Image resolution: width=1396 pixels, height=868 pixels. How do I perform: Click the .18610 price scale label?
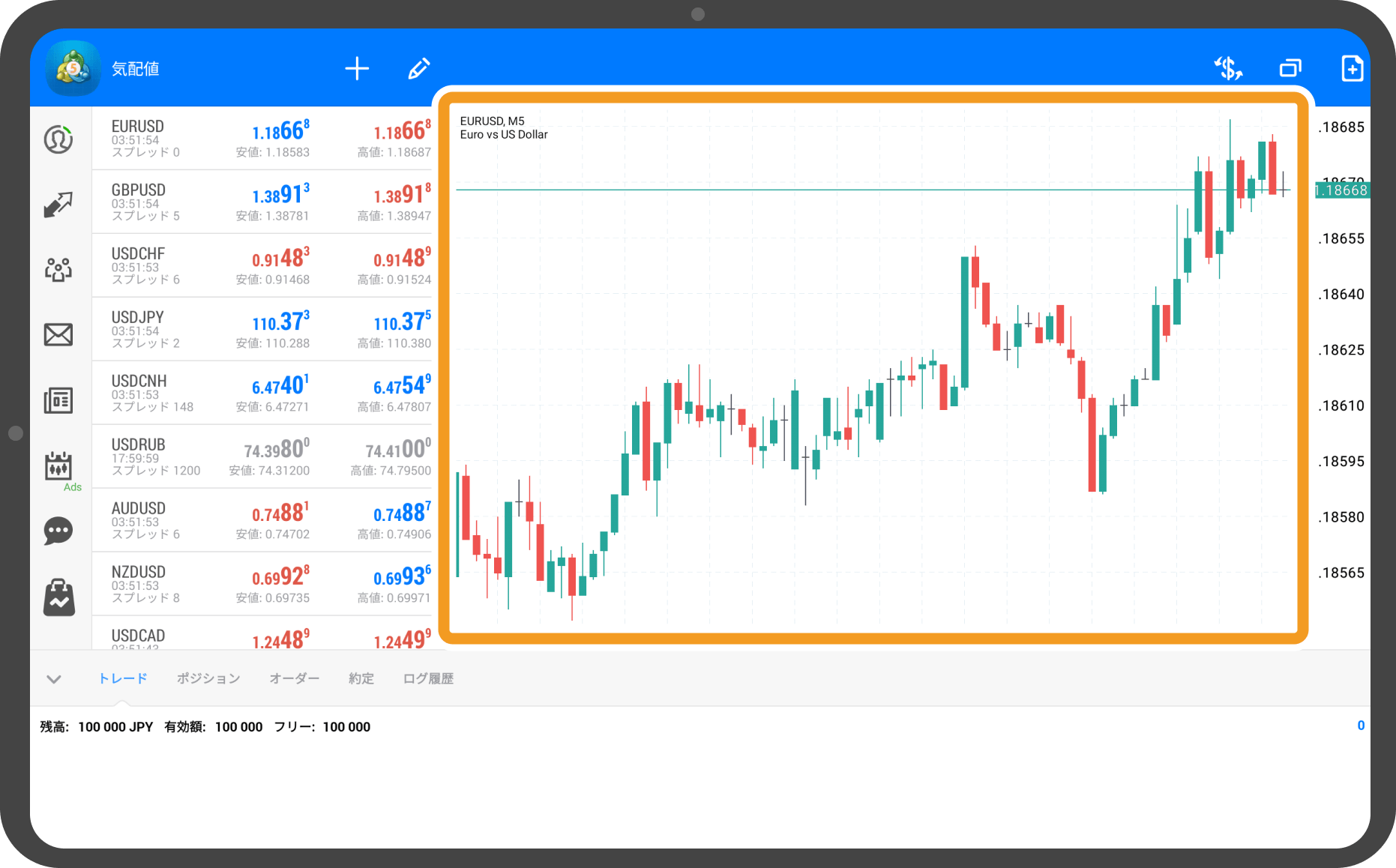(x=1341, y=406)
